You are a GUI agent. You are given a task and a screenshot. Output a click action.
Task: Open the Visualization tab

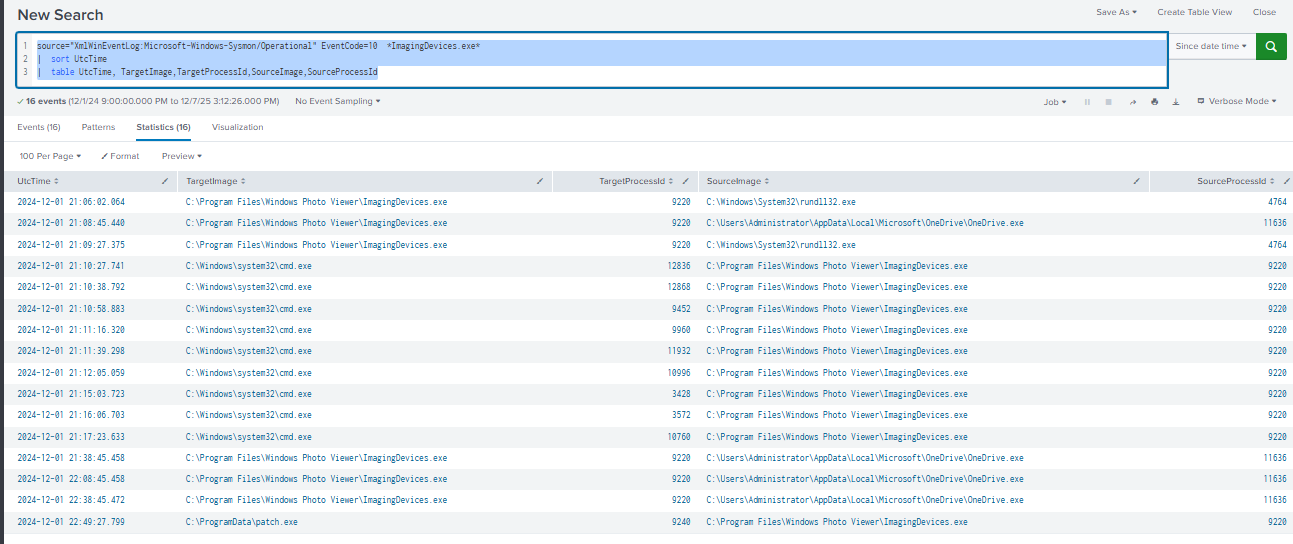[x=237, y=127]
